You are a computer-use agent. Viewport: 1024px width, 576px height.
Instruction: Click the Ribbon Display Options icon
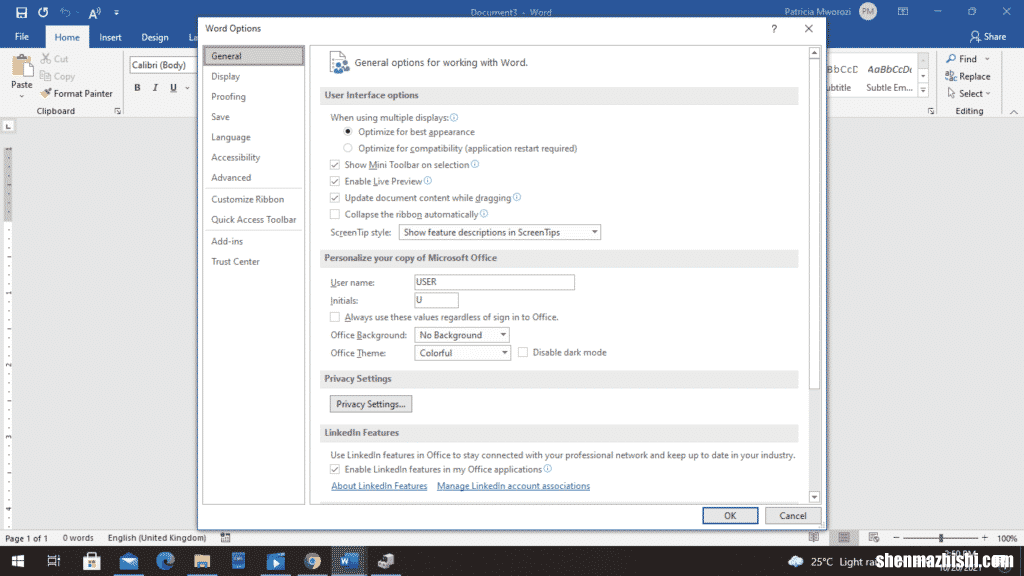[903, 12]
